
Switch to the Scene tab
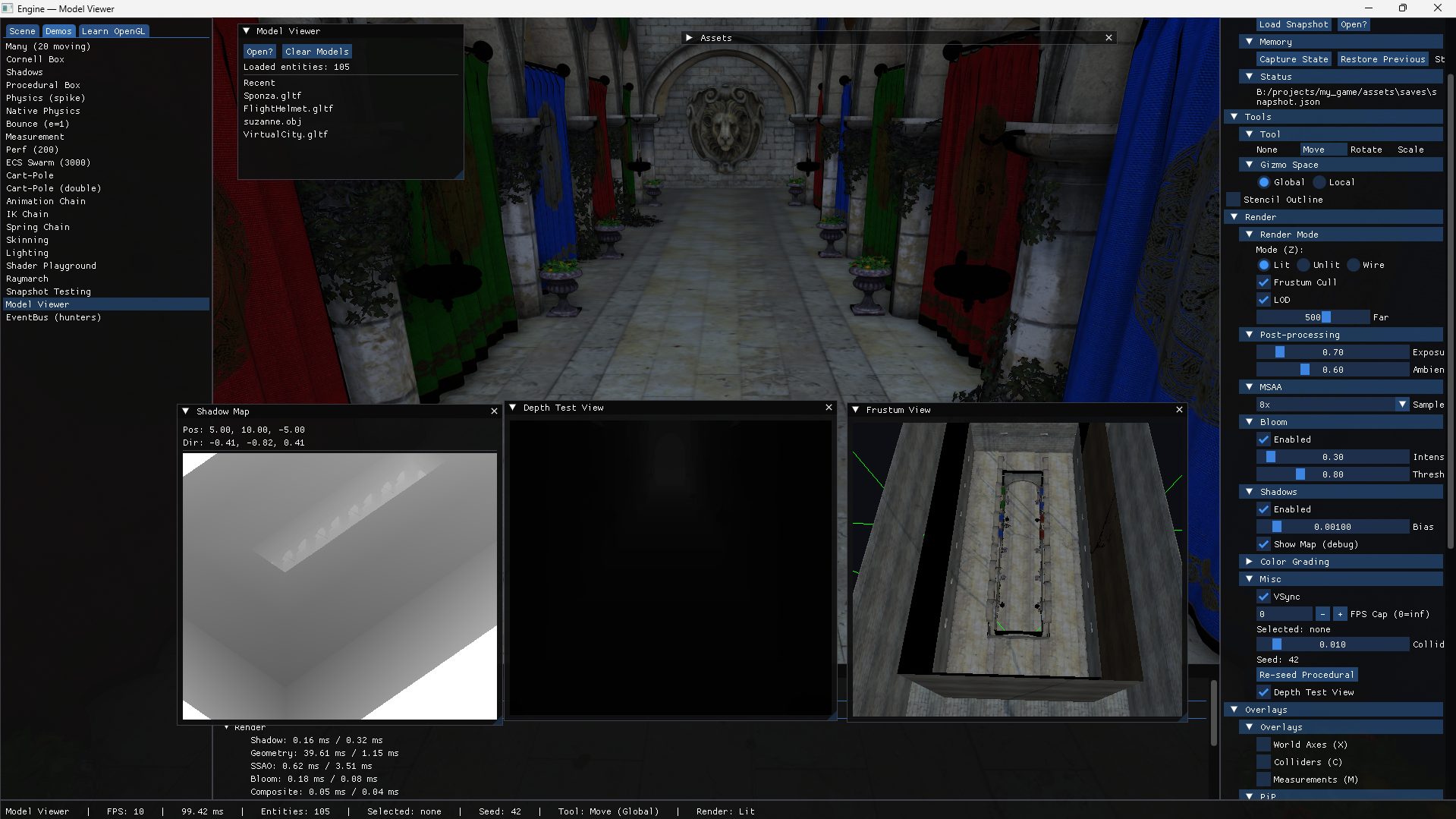point(22,31)
